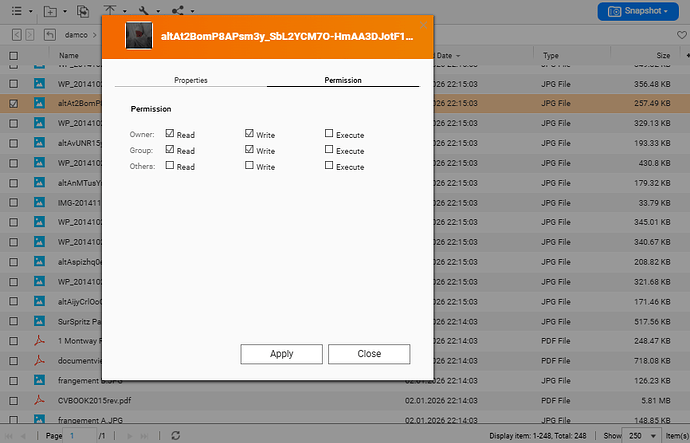Enable Others Write permission
Screen dimensions: 690x443
(x=250, y=166)
